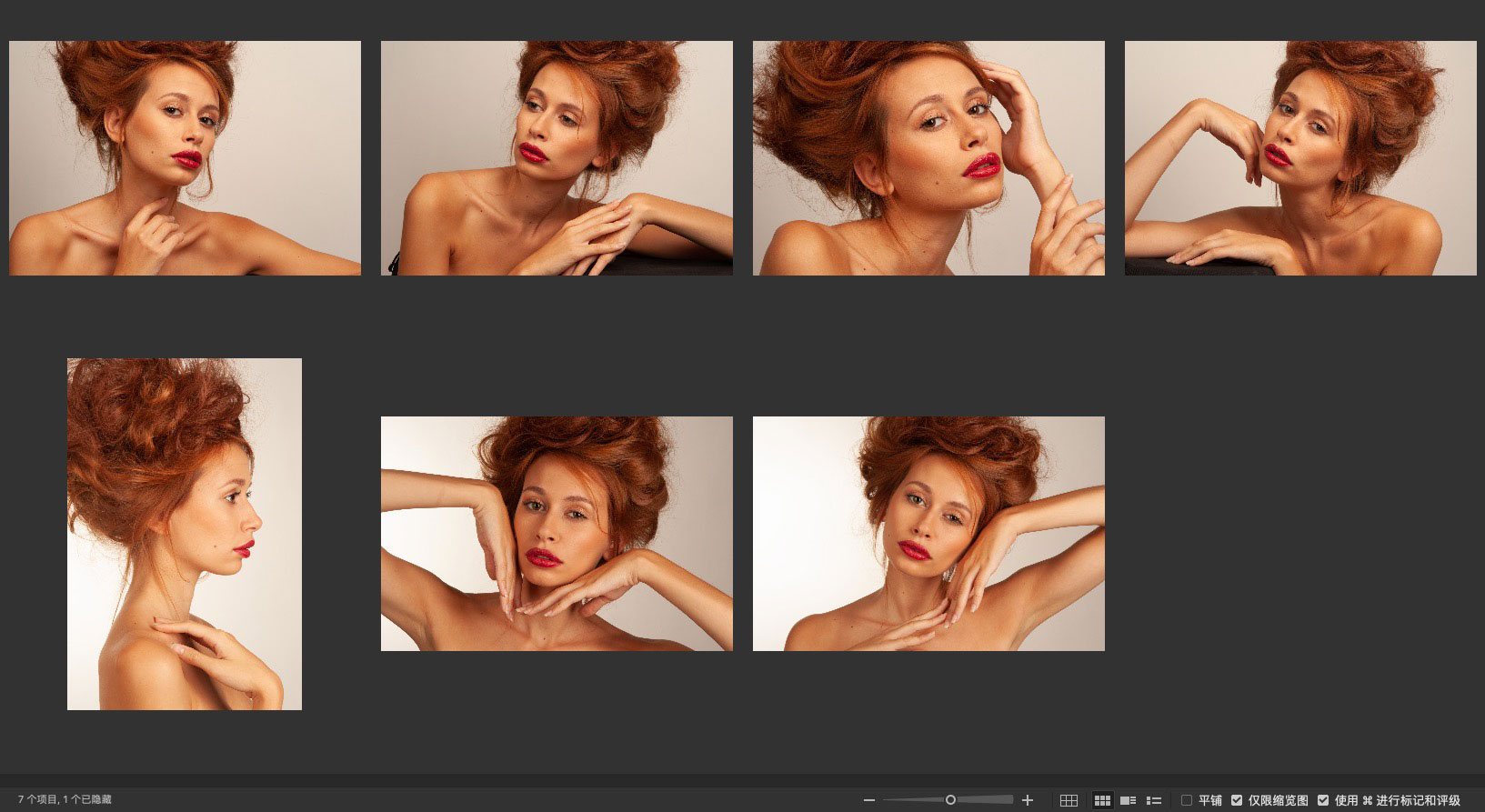
Task: Select the third photo with hand touching hair
Action: [928, 158]
